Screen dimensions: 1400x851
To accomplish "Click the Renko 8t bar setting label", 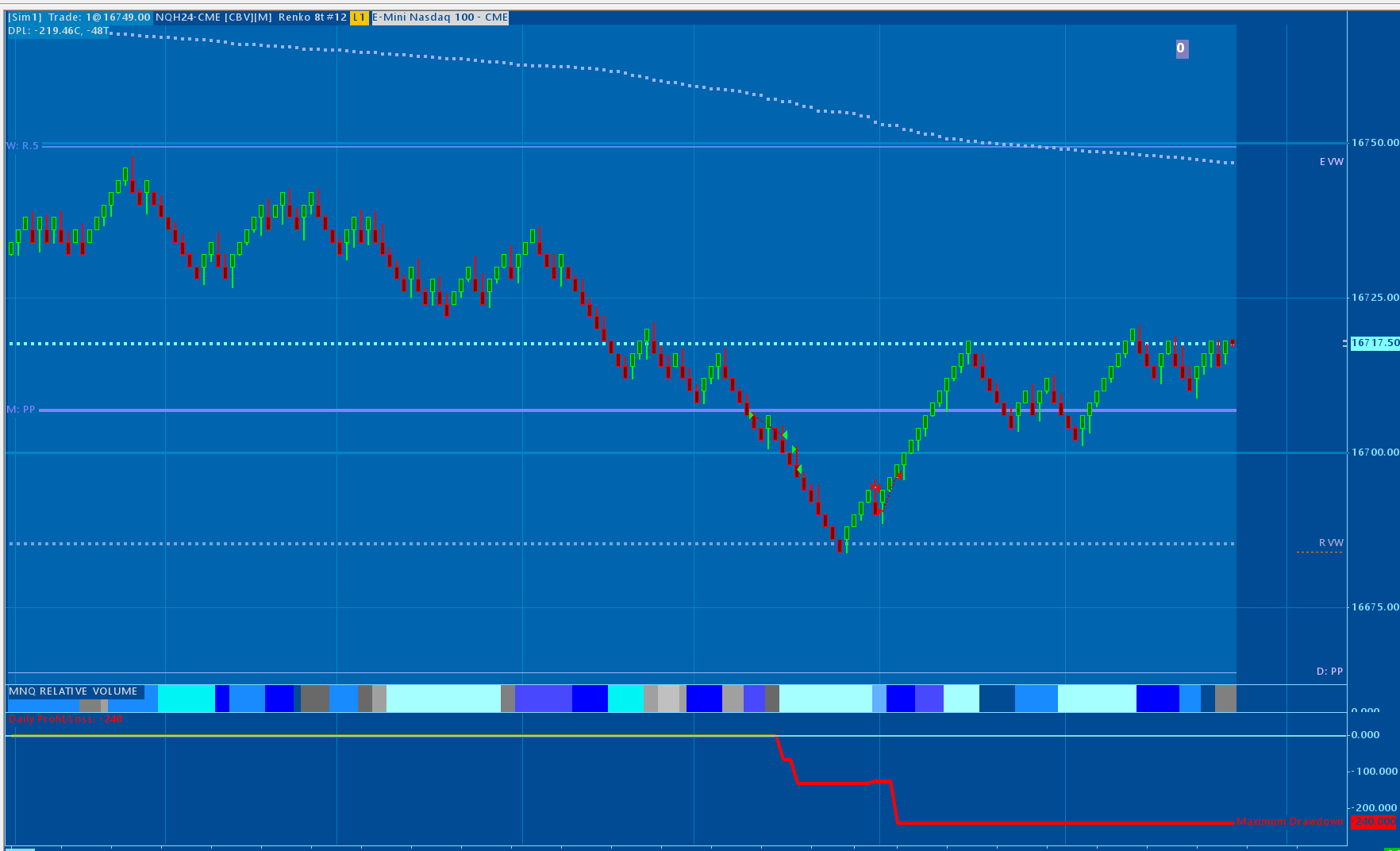I will [x=313, y=17].
